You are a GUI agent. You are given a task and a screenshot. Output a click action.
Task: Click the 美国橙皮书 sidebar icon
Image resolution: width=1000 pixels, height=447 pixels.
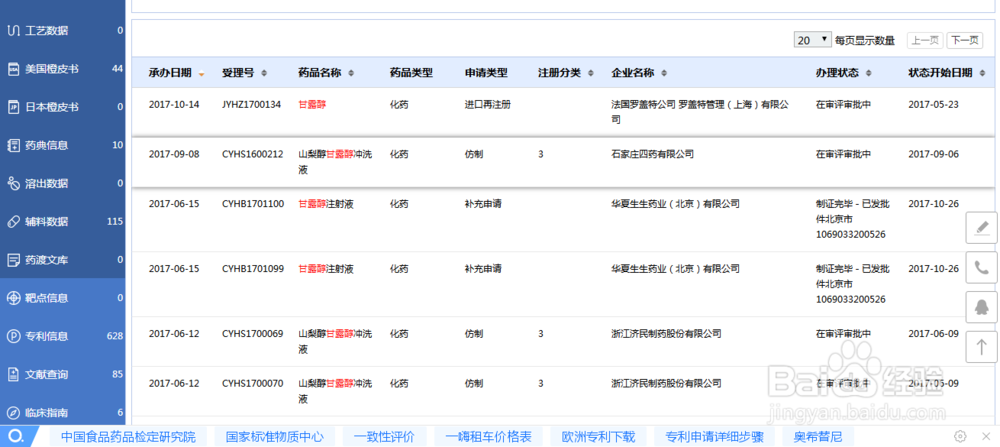[x=13, y=69]
